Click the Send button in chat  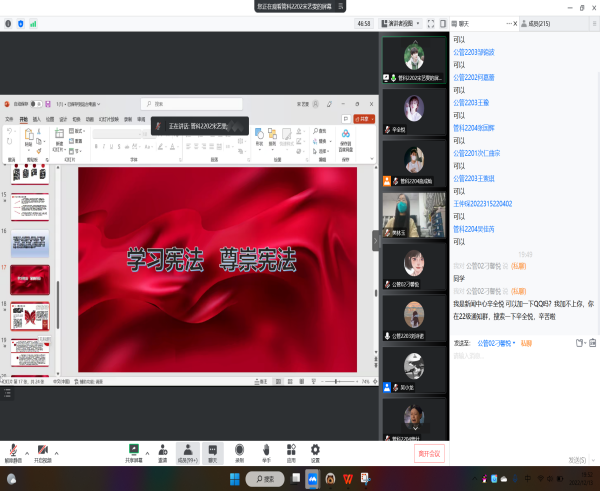576,460
